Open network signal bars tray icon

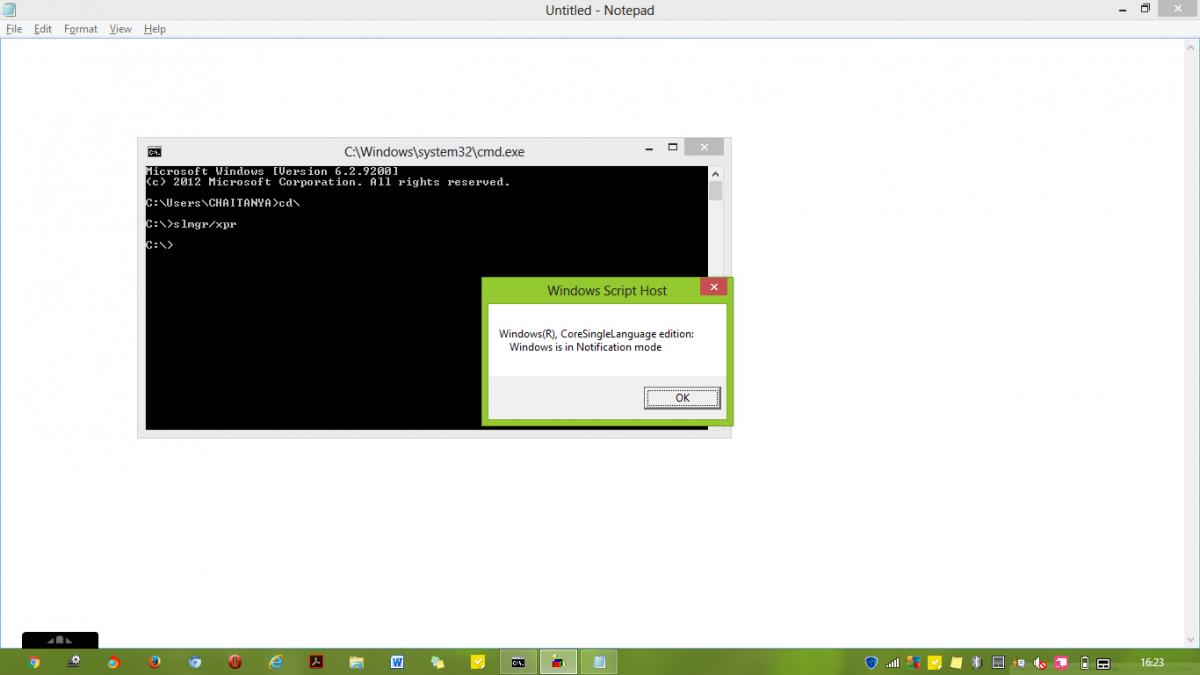point(892,662)
